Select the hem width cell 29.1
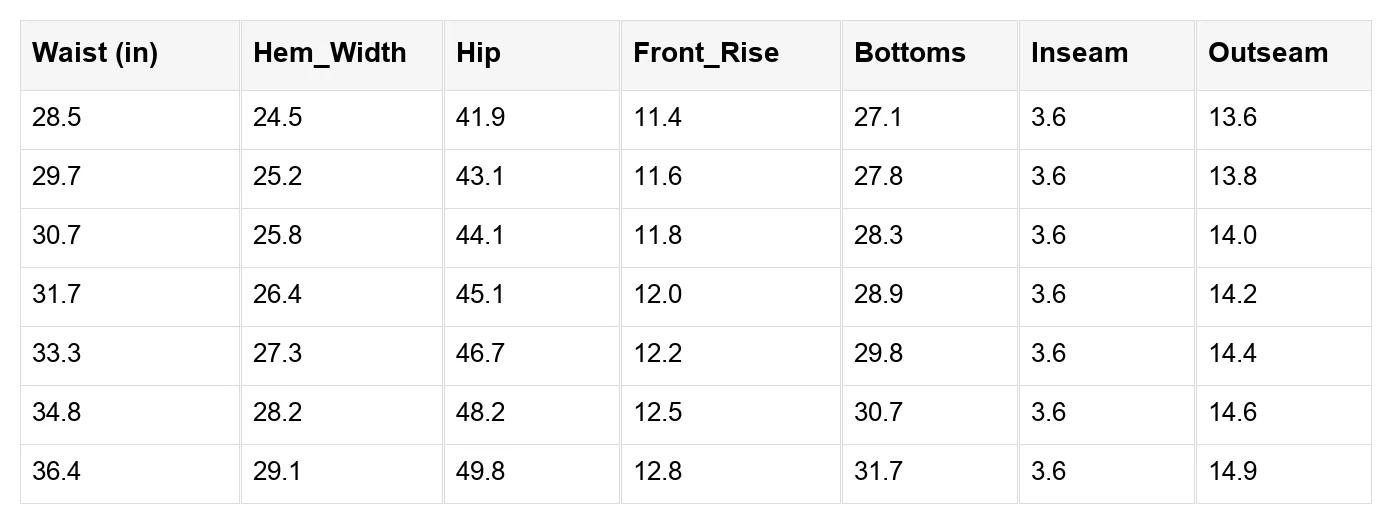1391x523 pixels. 342,474
